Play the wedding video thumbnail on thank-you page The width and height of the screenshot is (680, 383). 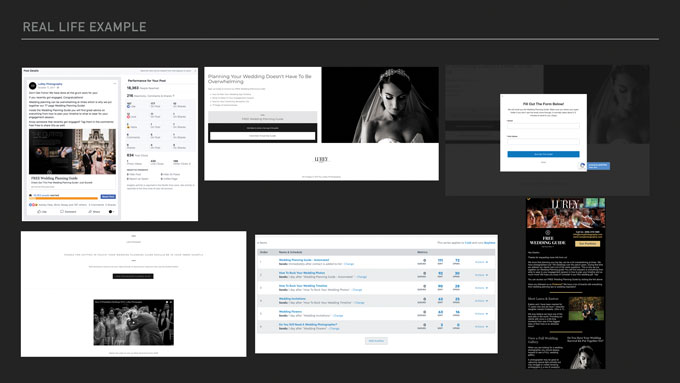point(134,322)
